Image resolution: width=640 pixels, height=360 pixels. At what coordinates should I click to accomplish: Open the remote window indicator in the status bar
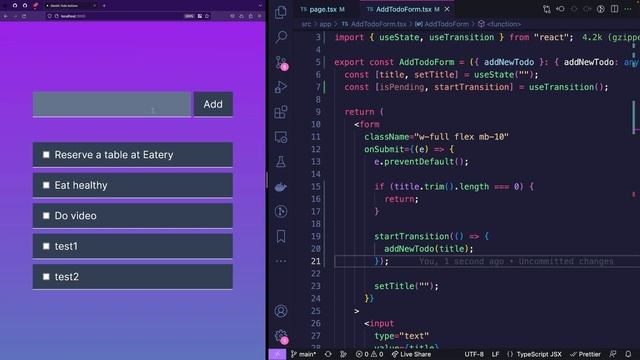(277, 354)
